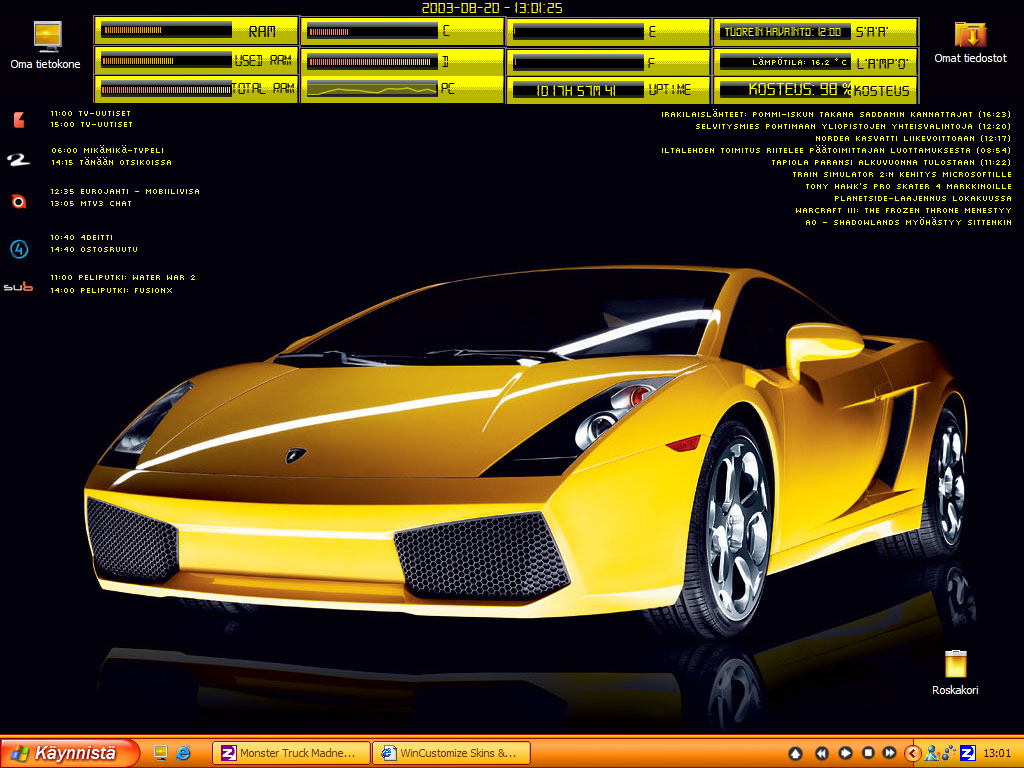Click the Nelonen channel 4 logo

point(18,248)
